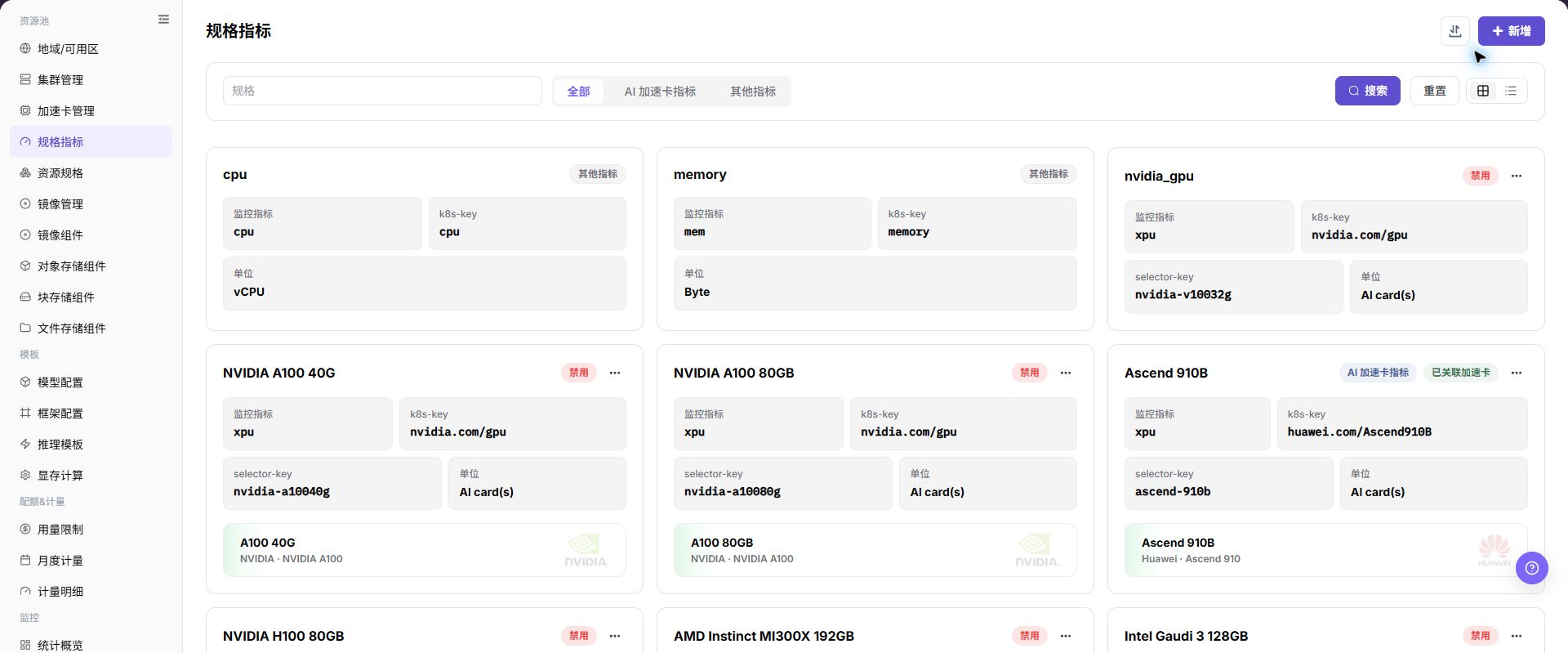Screen dimensions: 1568x653
Task: Open 地域/可用区 in sidebar
Action: click(91, 49)
